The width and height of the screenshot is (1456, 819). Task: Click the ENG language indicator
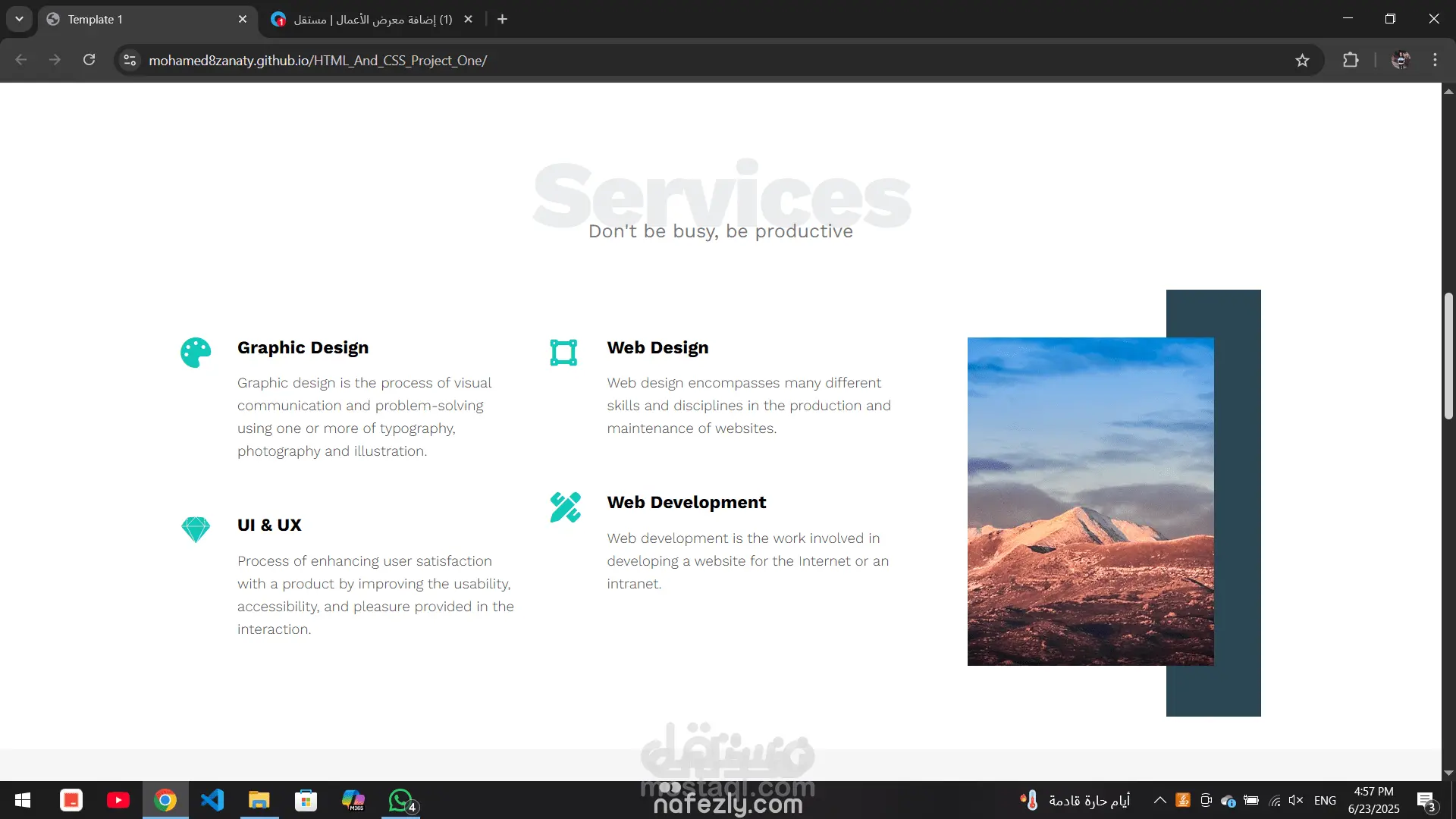1325,800
